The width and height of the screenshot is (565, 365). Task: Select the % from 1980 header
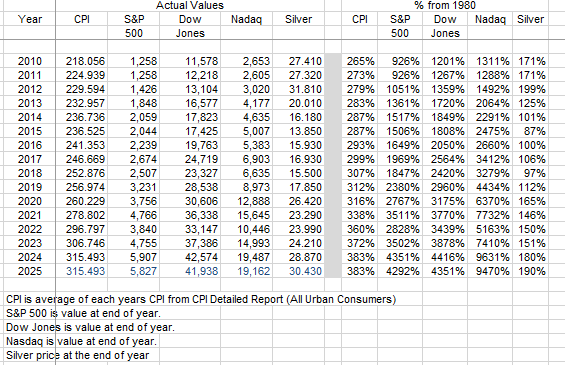[445, 5]
